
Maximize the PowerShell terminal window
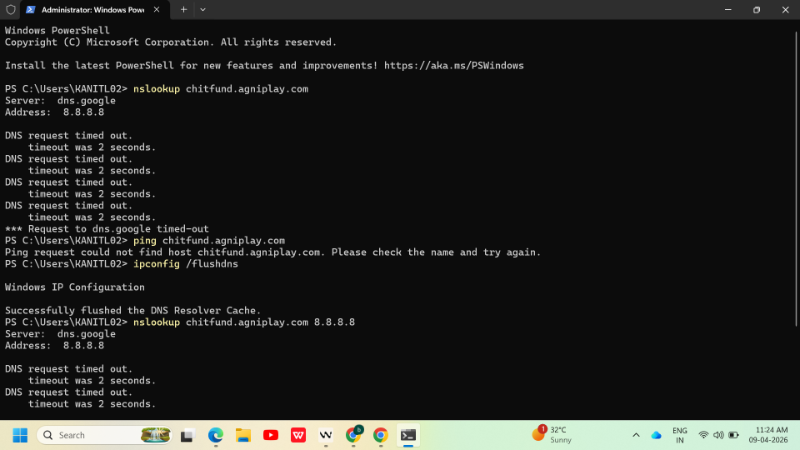[x=756, y=9]
